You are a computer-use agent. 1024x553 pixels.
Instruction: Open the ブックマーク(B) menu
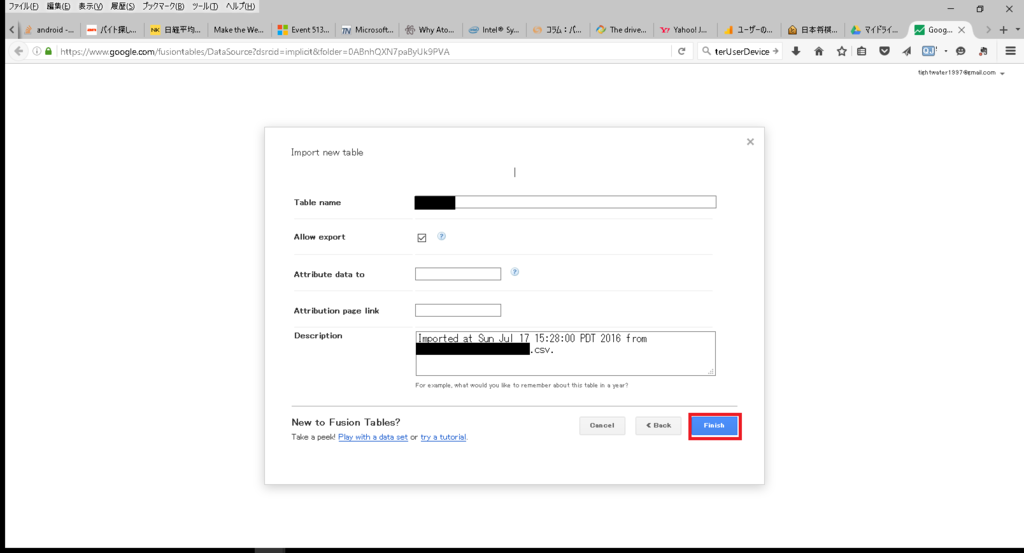coord(163,7)
